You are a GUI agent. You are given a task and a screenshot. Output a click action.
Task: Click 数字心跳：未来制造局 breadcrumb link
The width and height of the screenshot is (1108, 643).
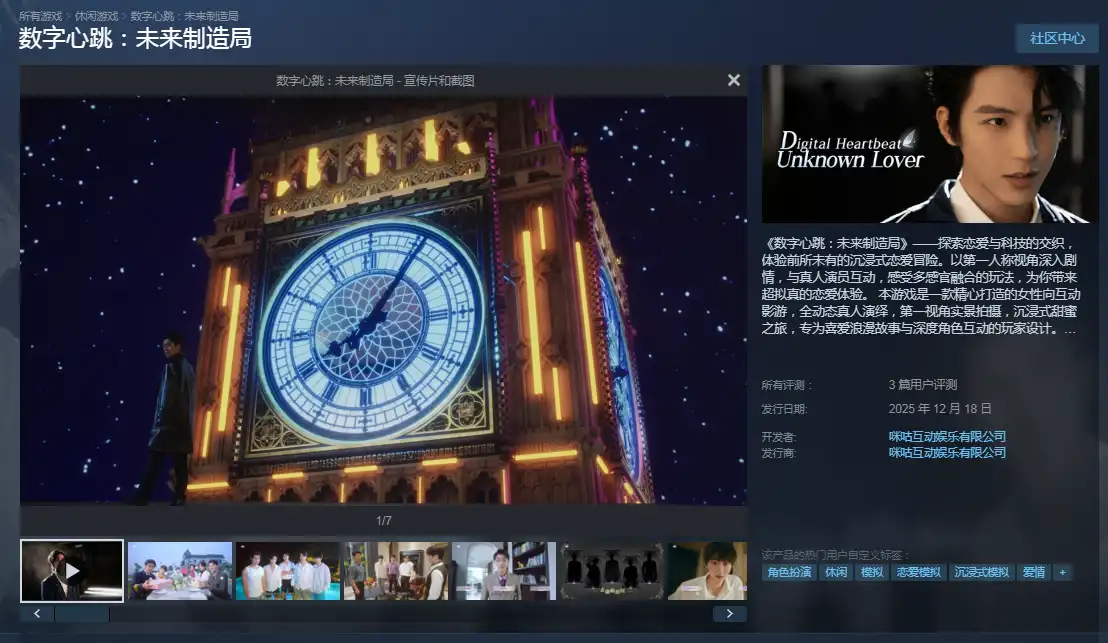click(x=184, y=16)
